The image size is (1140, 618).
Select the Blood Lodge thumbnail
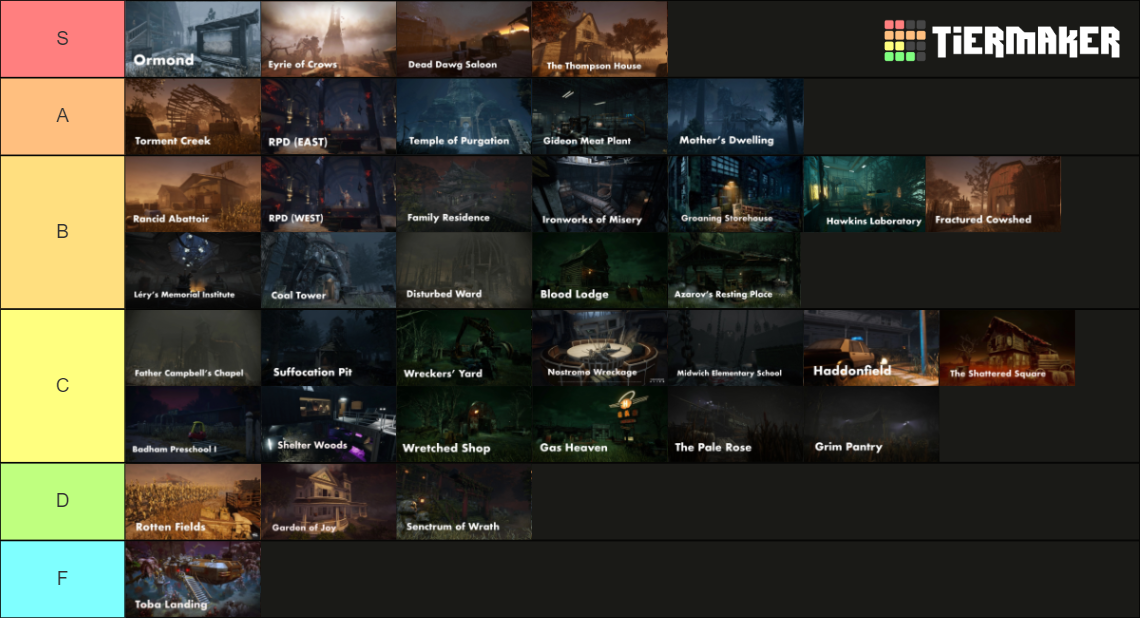click(599, 270)
